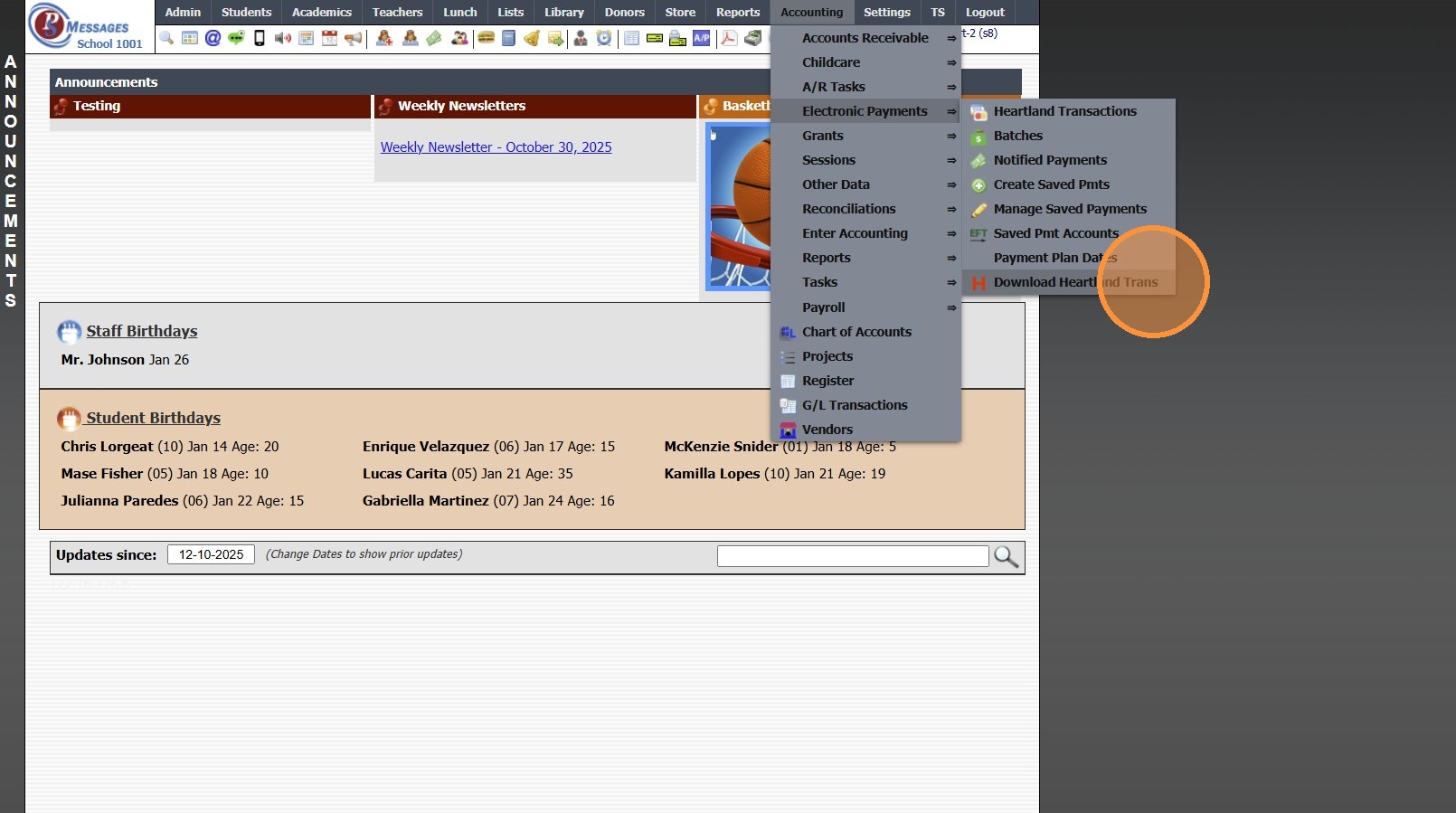Expand the Reconciliations submenu
Screen dimensions: 1456x813
(x=865, y=209)
